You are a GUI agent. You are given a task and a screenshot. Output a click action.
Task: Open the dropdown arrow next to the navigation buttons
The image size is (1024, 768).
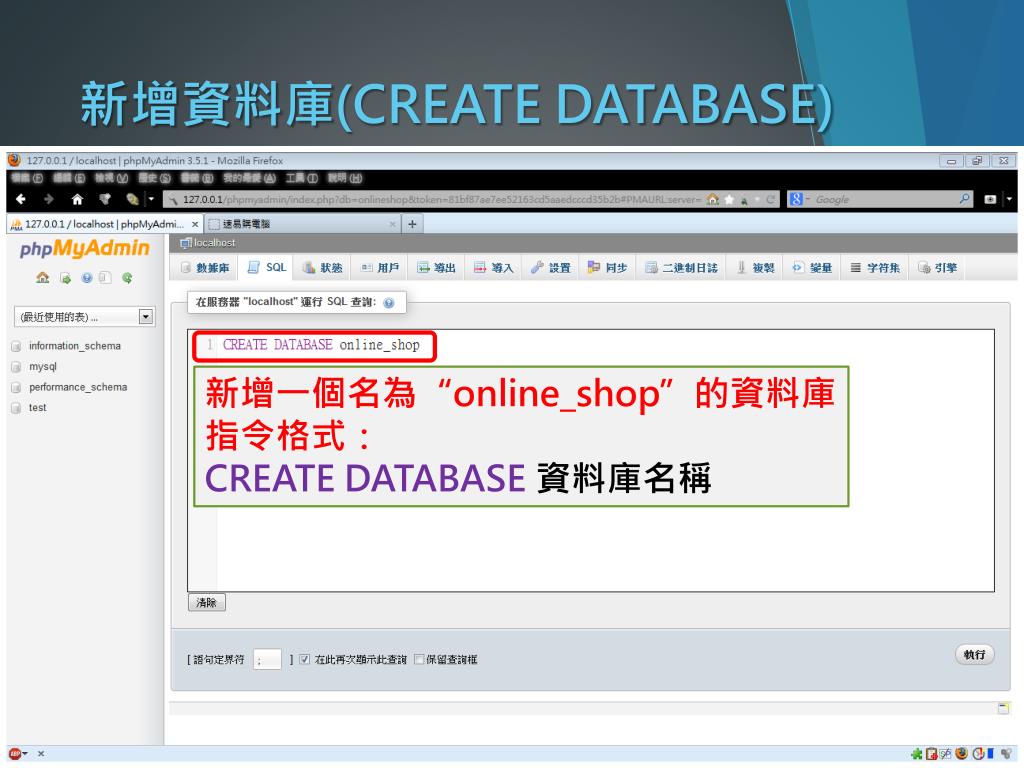[152, 199]
